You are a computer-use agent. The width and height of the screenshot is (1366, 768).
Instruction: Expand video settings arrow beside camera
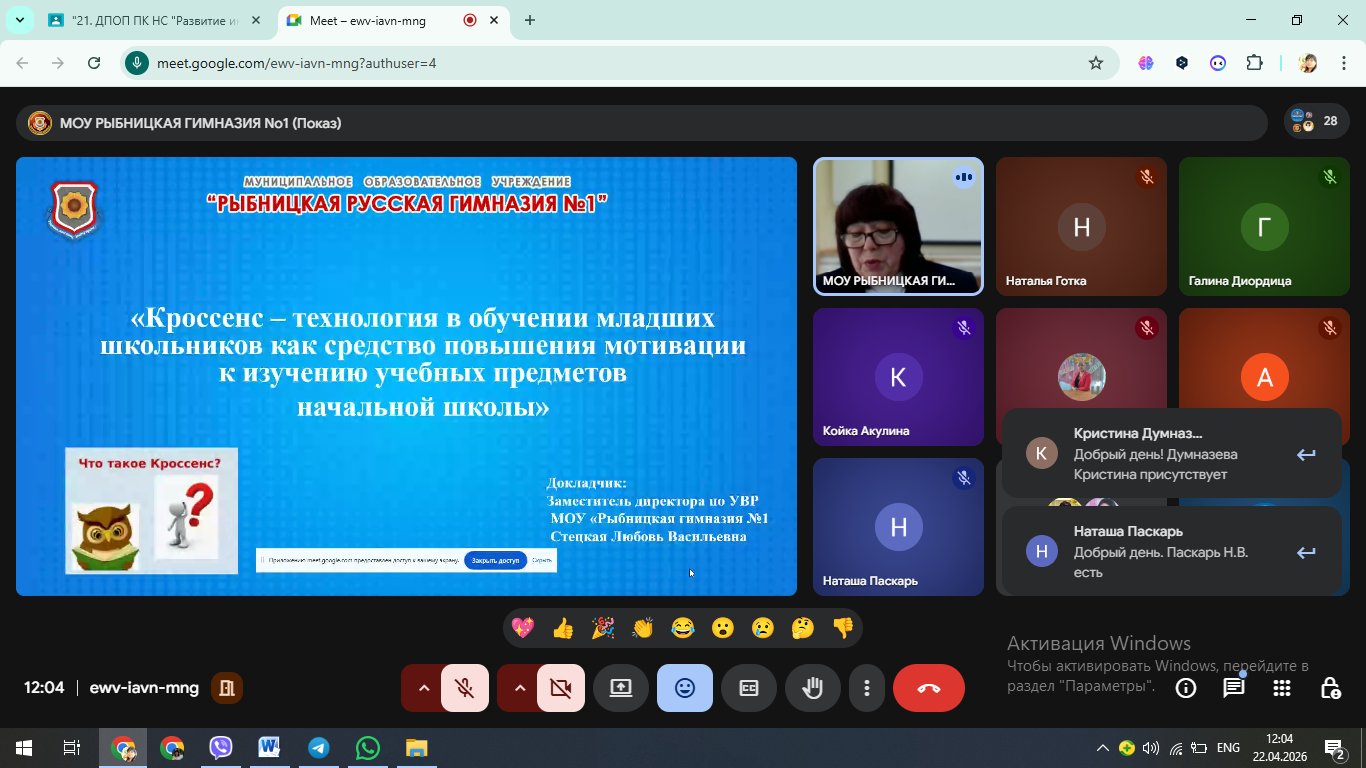coord(519,688)
